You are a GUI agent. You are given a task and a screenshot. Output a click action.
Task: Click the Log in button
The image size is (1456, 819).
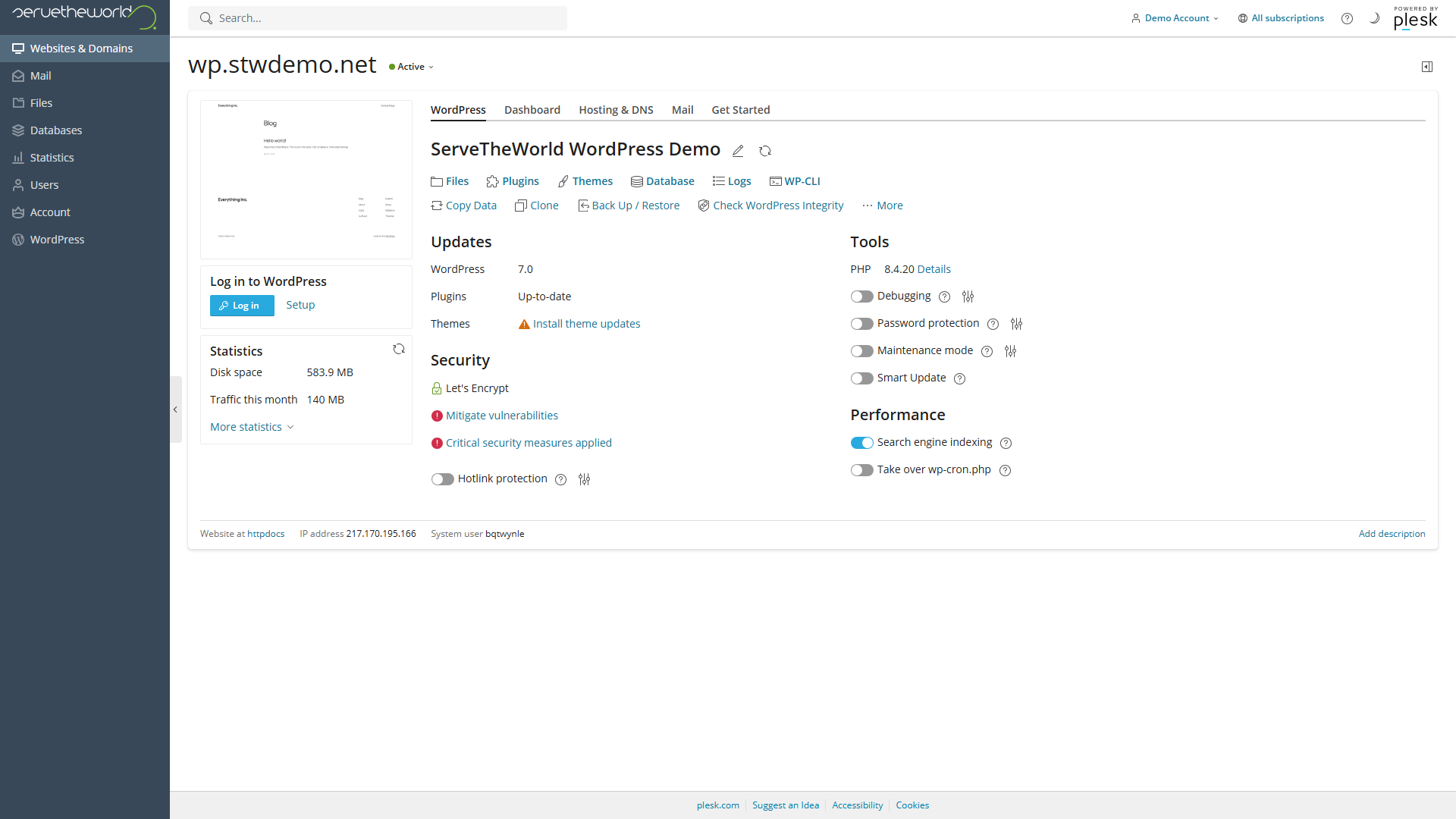242,306
